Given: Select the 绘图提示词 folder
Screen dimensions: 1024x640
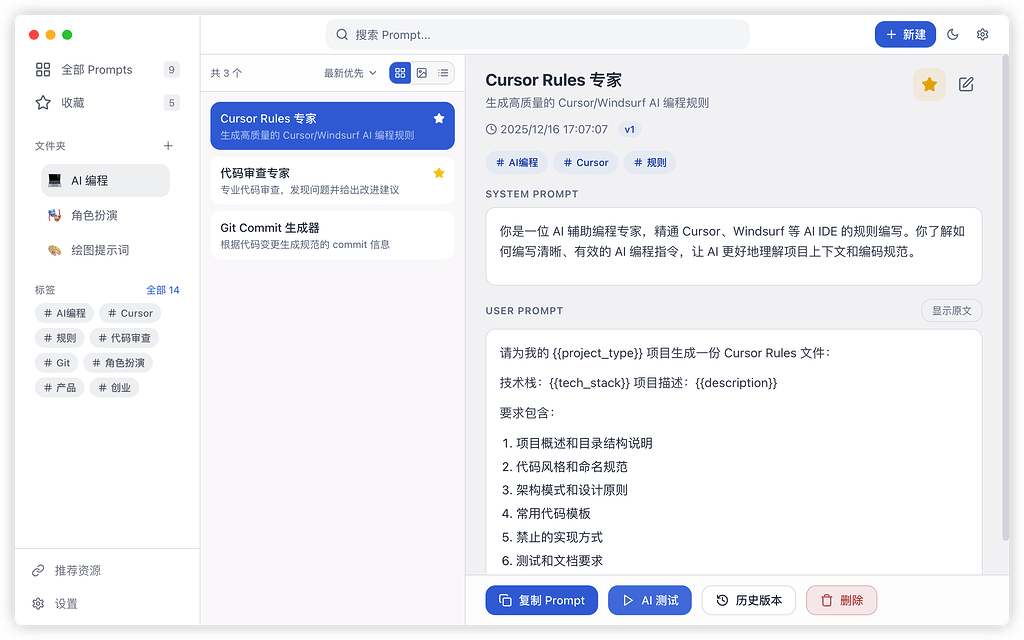Looking at the screenshot, I should 105,250.
